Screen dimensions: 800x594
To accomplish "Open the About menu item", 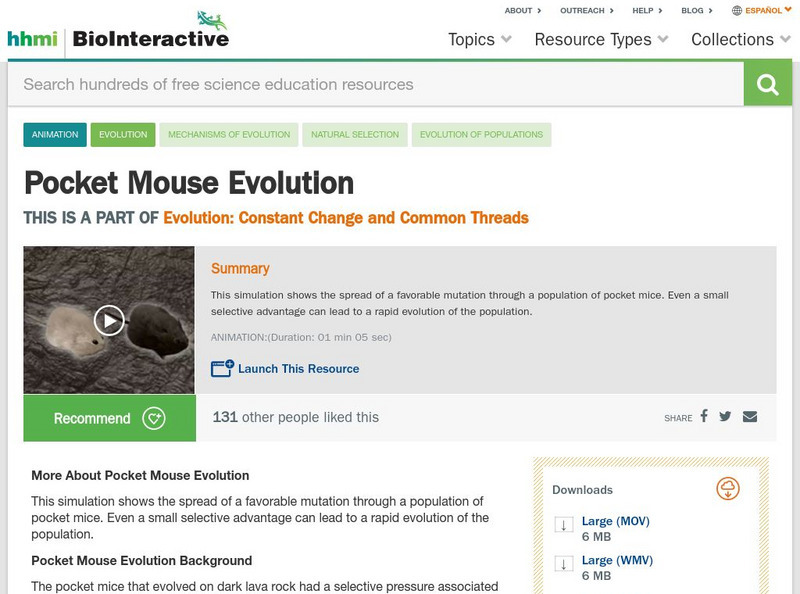I will click(523, 11).
